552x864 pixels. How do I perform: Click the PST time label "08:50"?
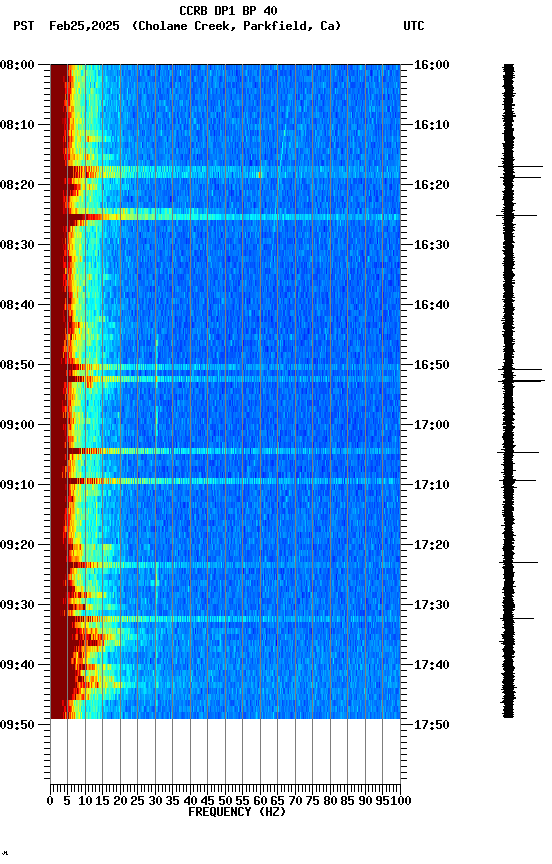click(x=17, y=365)
